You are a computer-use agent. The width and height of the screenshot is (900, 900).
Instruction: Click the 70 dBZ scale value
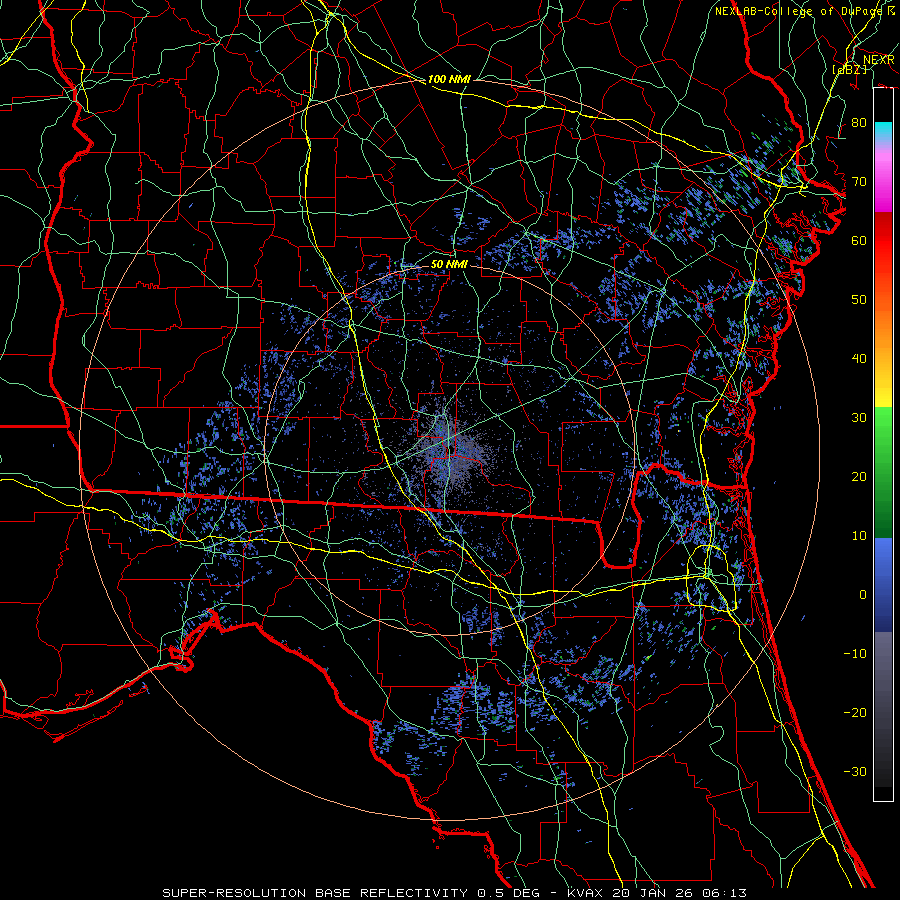coord(859,181)
